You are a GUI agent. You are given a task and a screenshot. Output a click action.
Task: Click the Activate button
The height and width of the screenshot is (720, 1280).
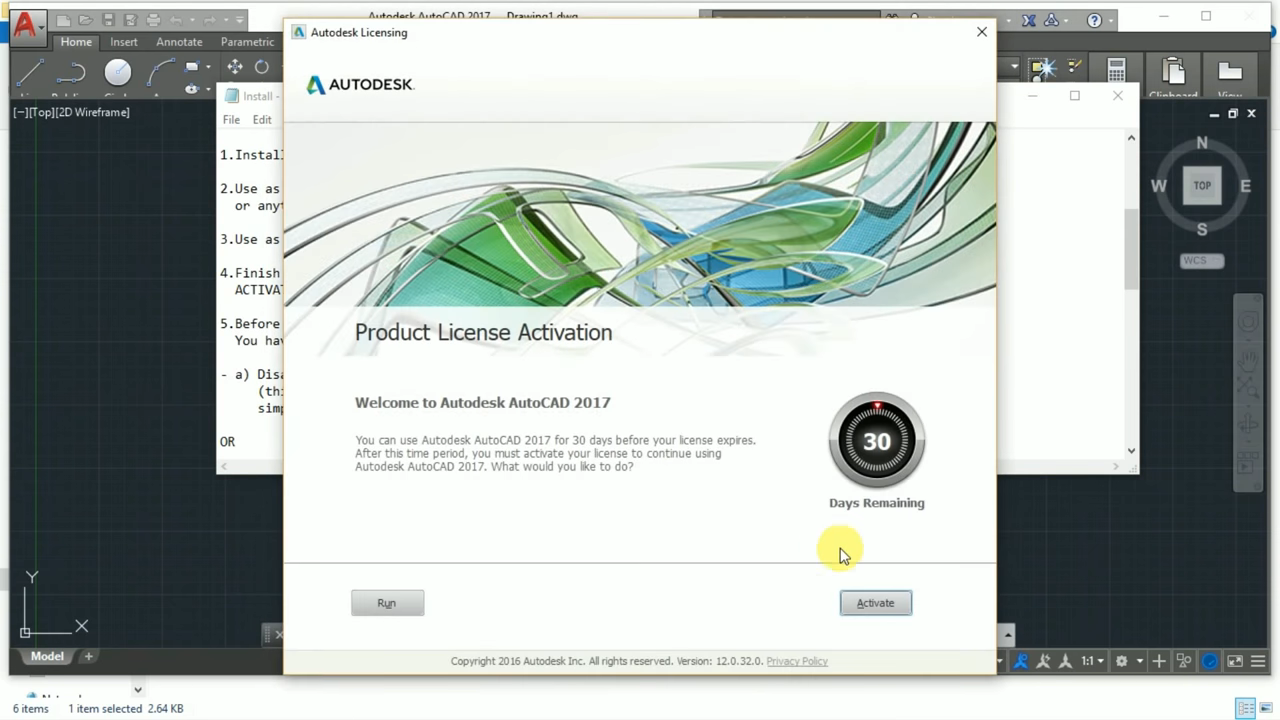point(875,603)
